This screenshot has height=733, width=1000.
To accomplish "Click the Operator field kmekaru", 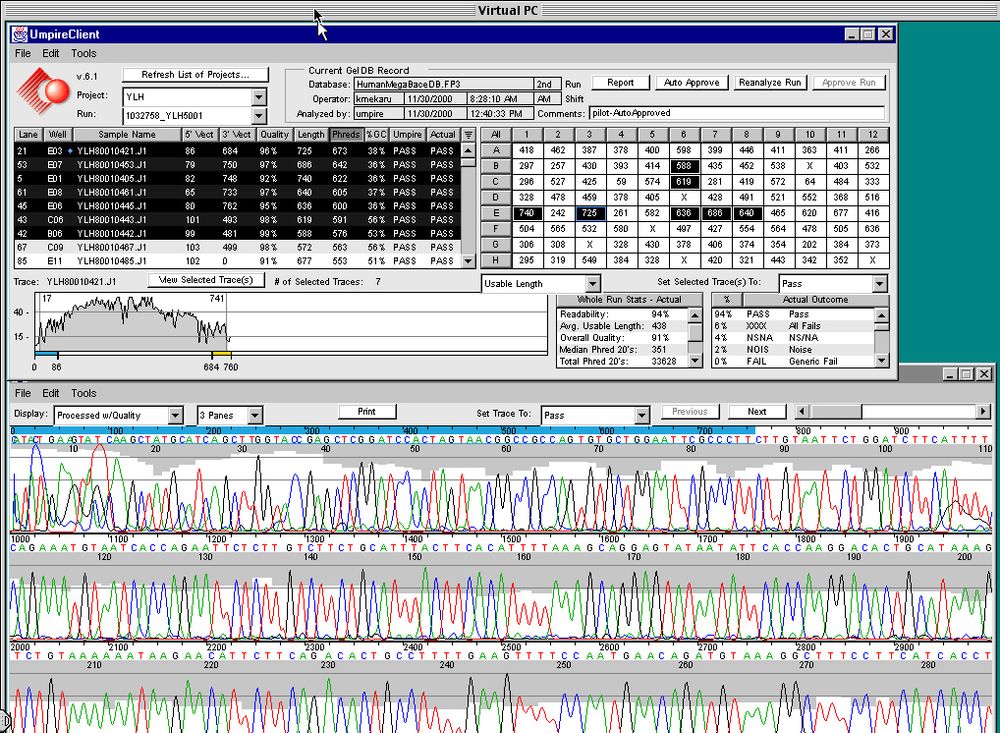I will pyautogui.click(x=378, y=99).
